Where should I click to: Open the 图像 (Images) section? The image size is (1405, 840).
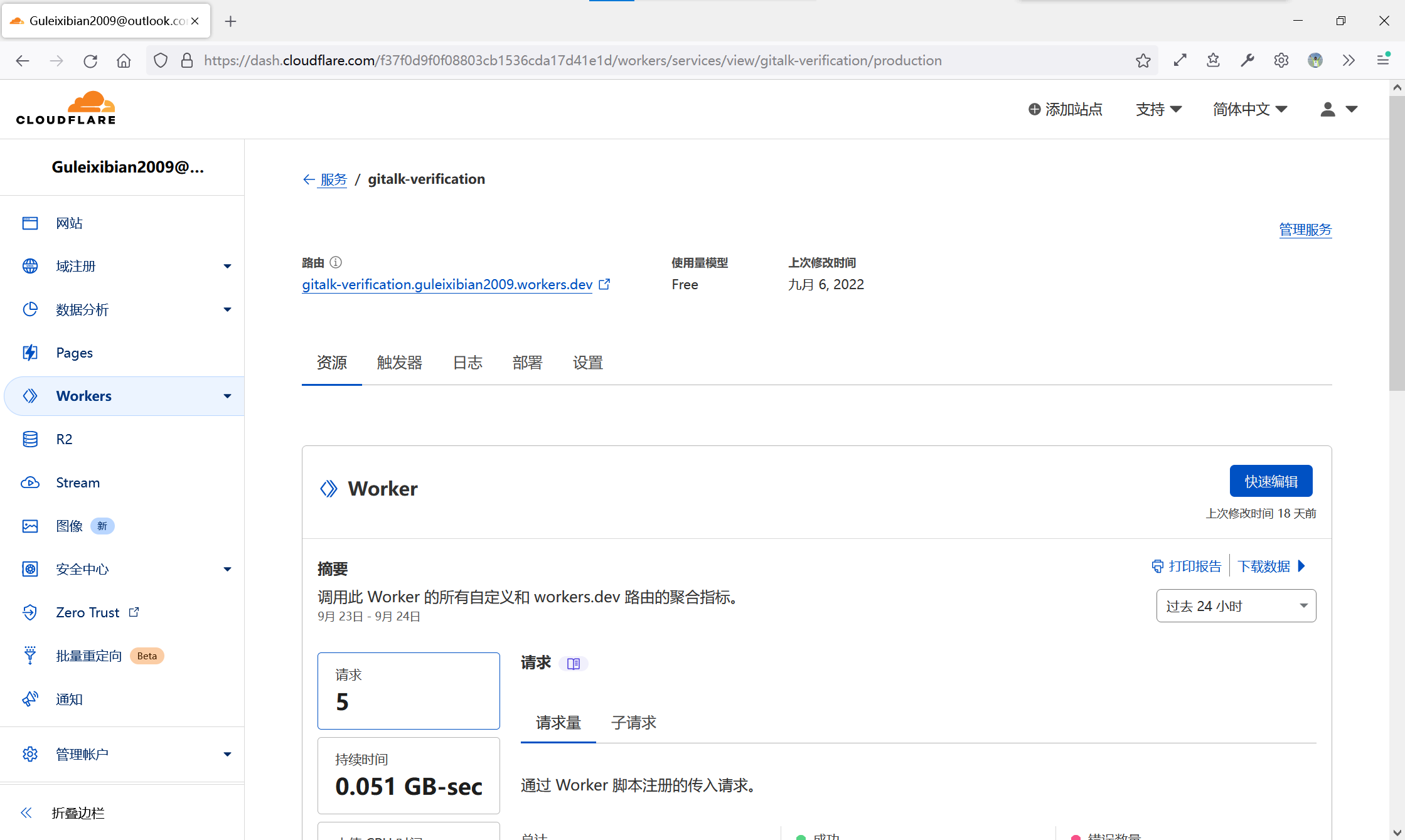(69, 526)
